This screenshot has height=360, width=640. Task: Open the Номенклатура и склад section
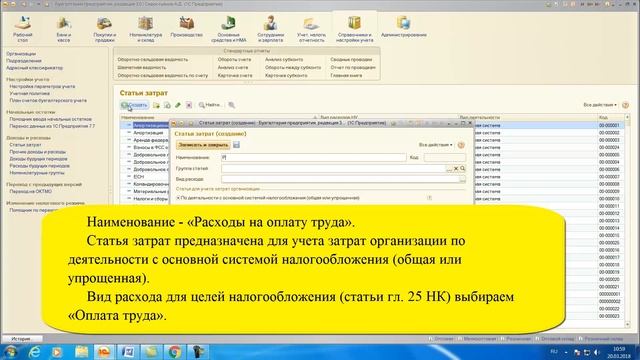click(145, 29)
